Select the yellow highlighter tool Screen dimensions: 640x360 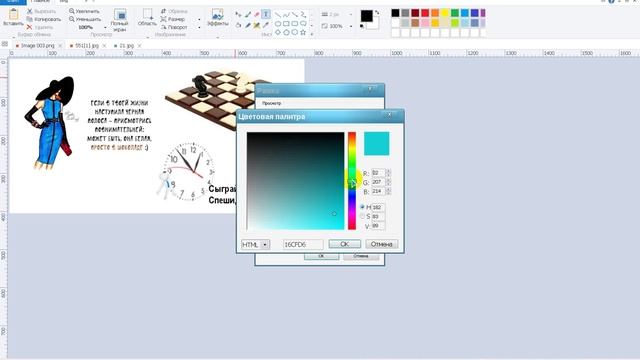[257, 25]
